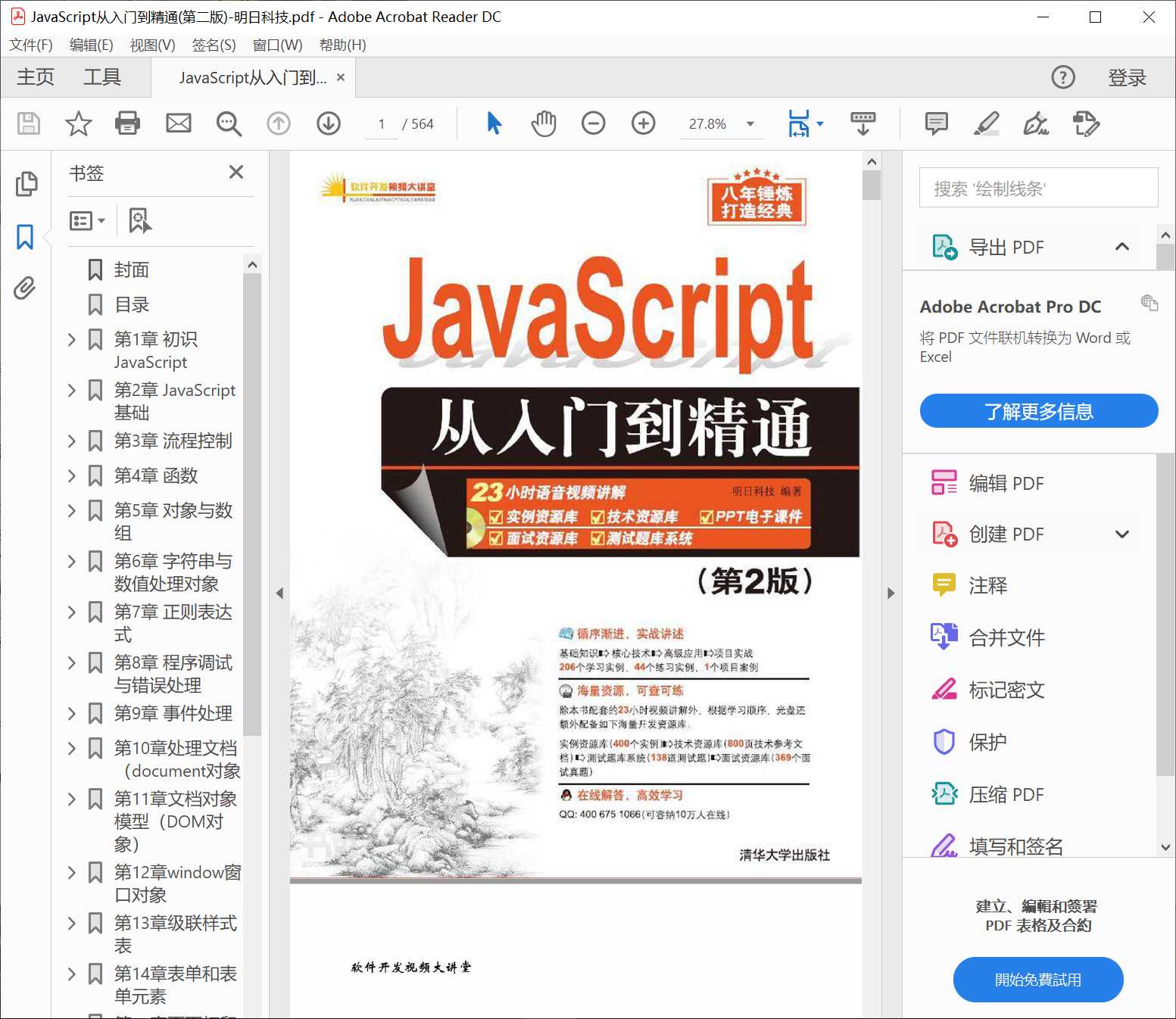Send file by email envelope icon
The width and height of the screenshot is (1176, 1019).
pos(179,123)
